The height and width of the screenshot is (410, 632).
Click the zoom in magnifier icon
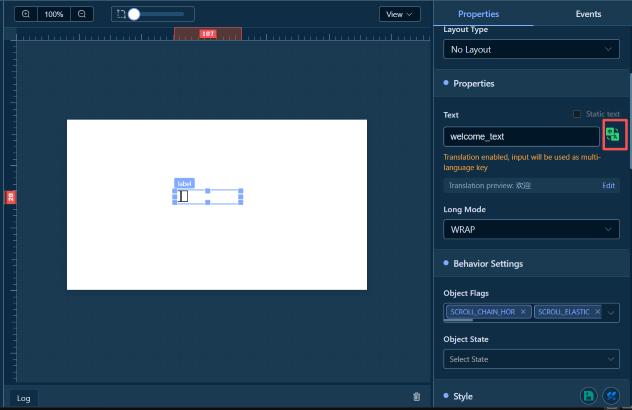point(25,15)
